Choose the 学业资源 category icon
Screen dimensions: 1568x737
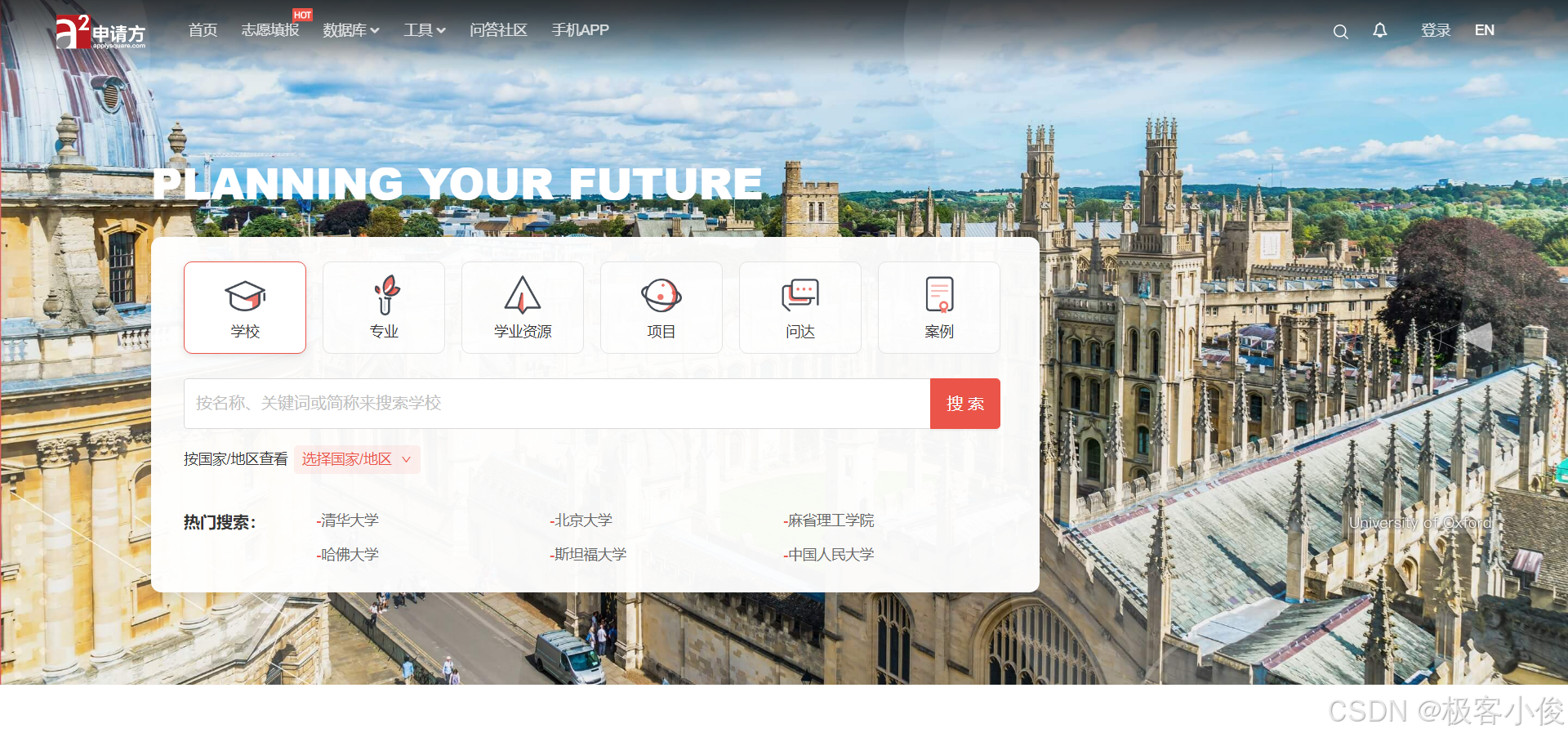pyautogui.click(x=523, y=307)
